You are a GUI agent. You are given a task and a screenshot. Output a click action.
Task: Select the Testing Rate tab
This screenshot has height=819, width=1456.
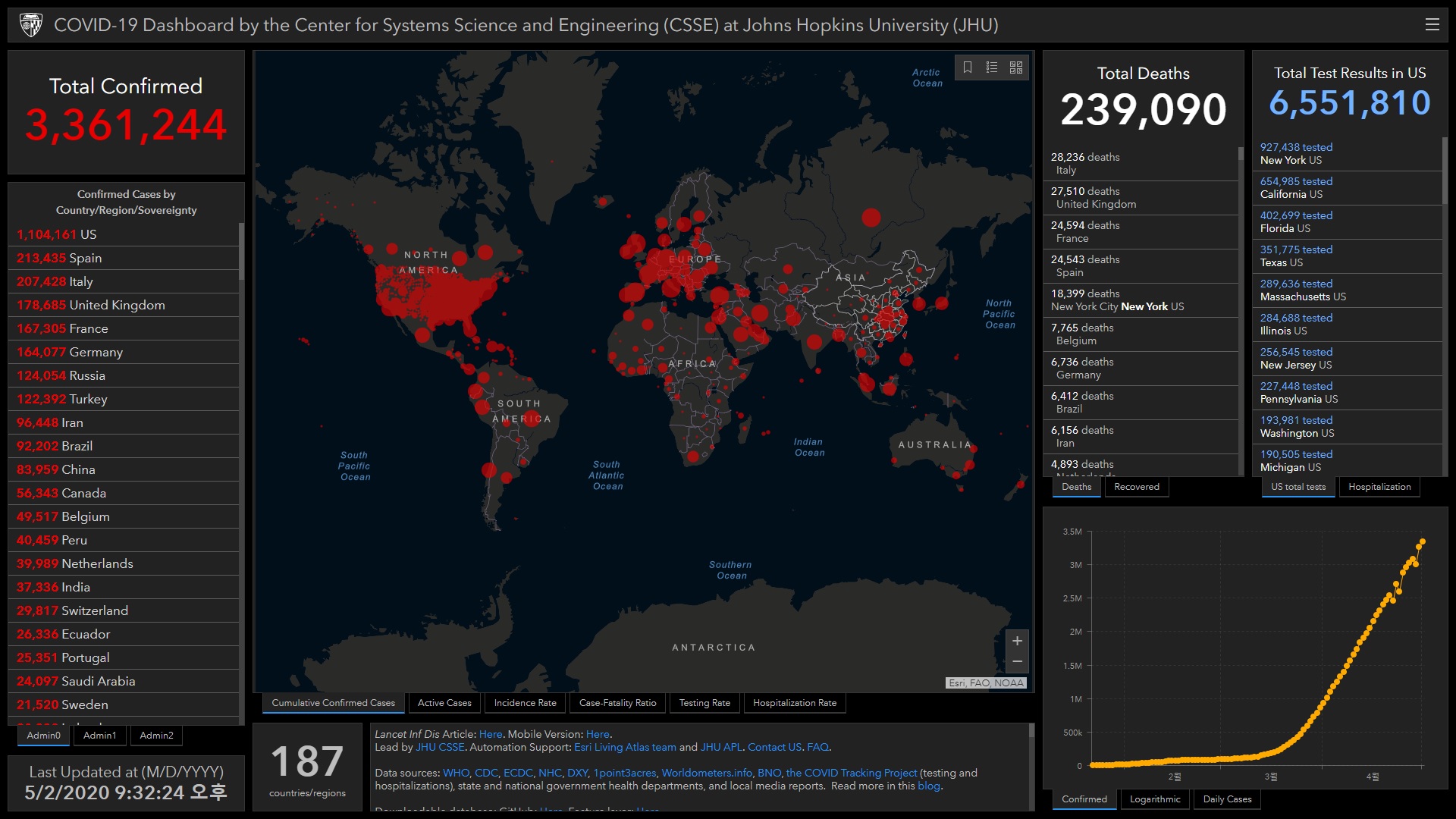(704, 703)
